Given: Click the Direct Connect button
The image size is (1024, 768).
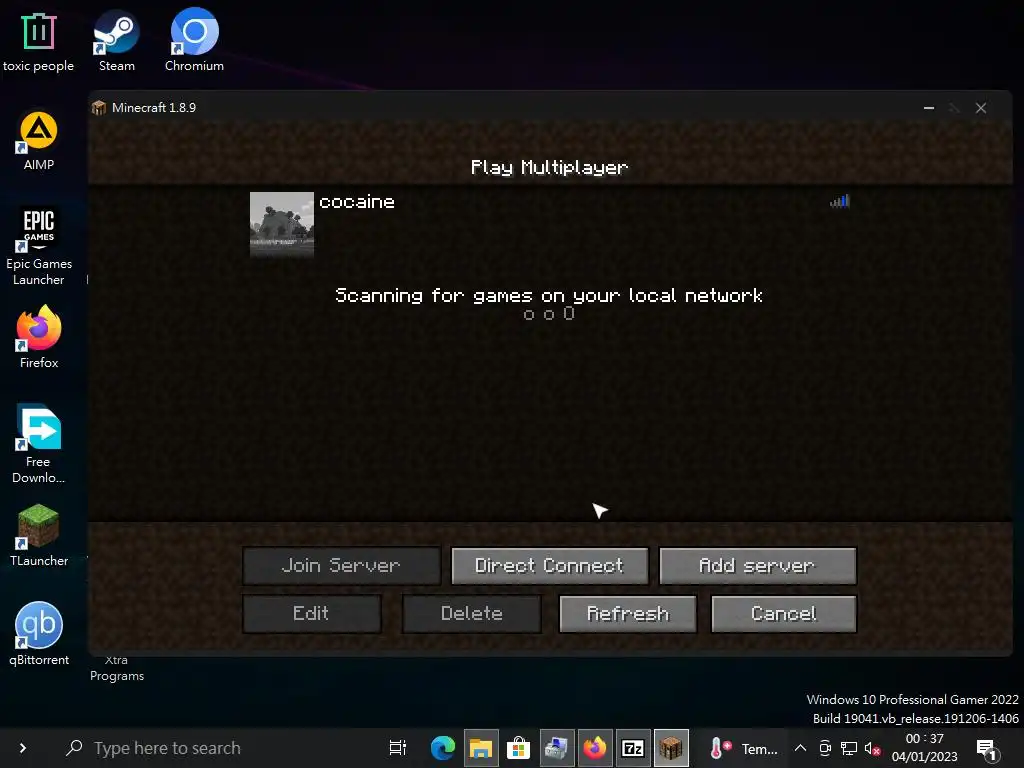Looking at the screenshot, I should point(549,566).
